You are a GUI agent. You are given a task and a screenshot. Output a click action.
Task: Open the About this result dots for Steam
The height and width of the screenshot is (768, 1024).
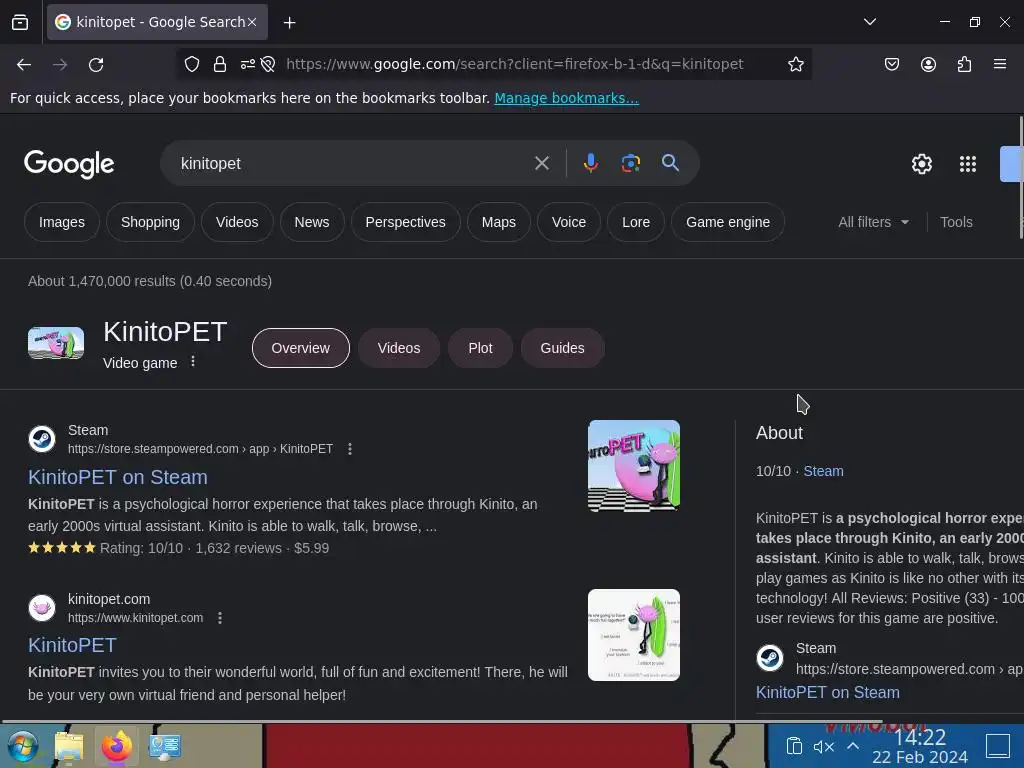pyautogui.click(x=350, y=449)
